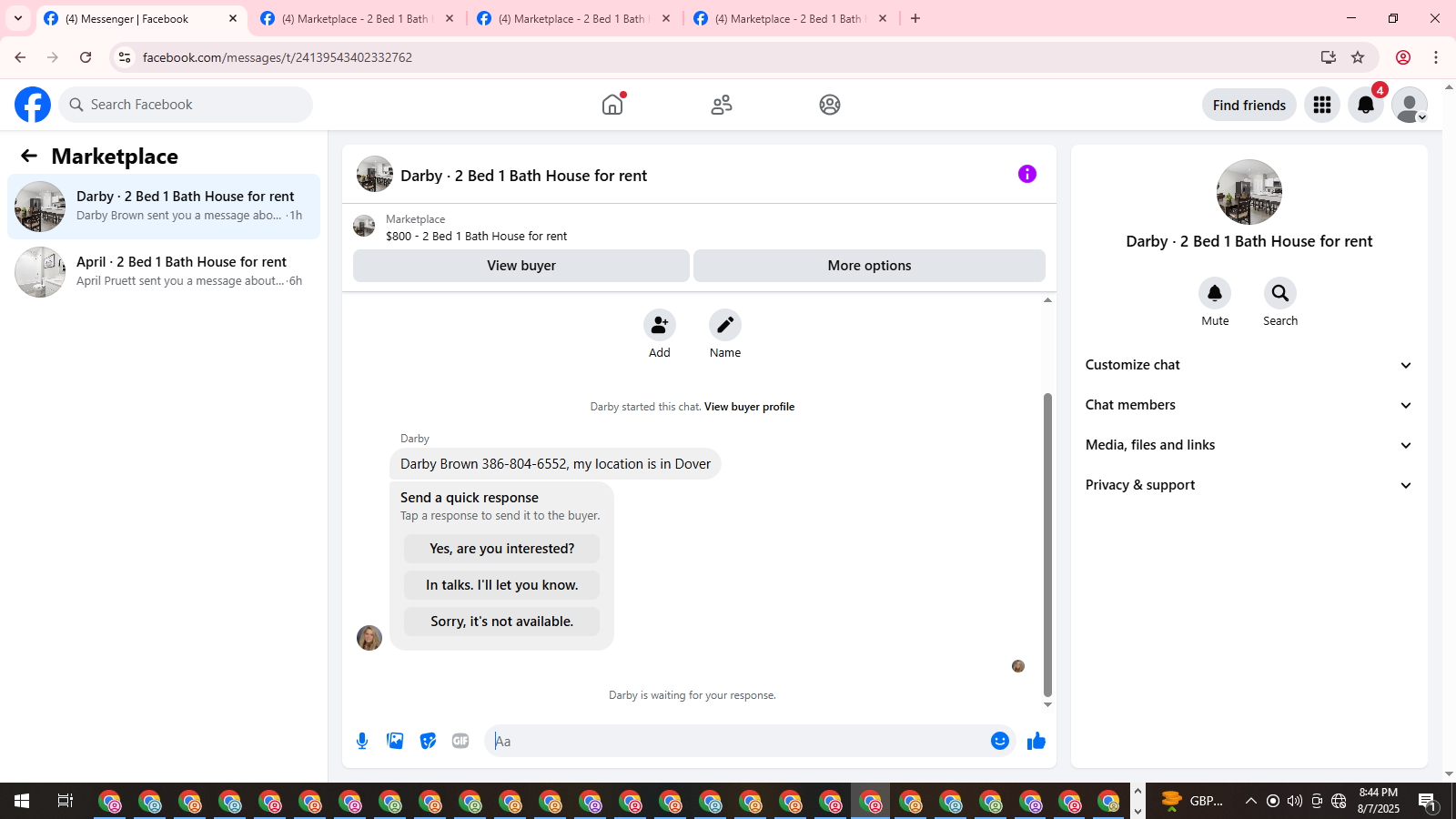Search in conversation magnifier icon
This screenshot has width=1456, height=819.
point(1280,293)
